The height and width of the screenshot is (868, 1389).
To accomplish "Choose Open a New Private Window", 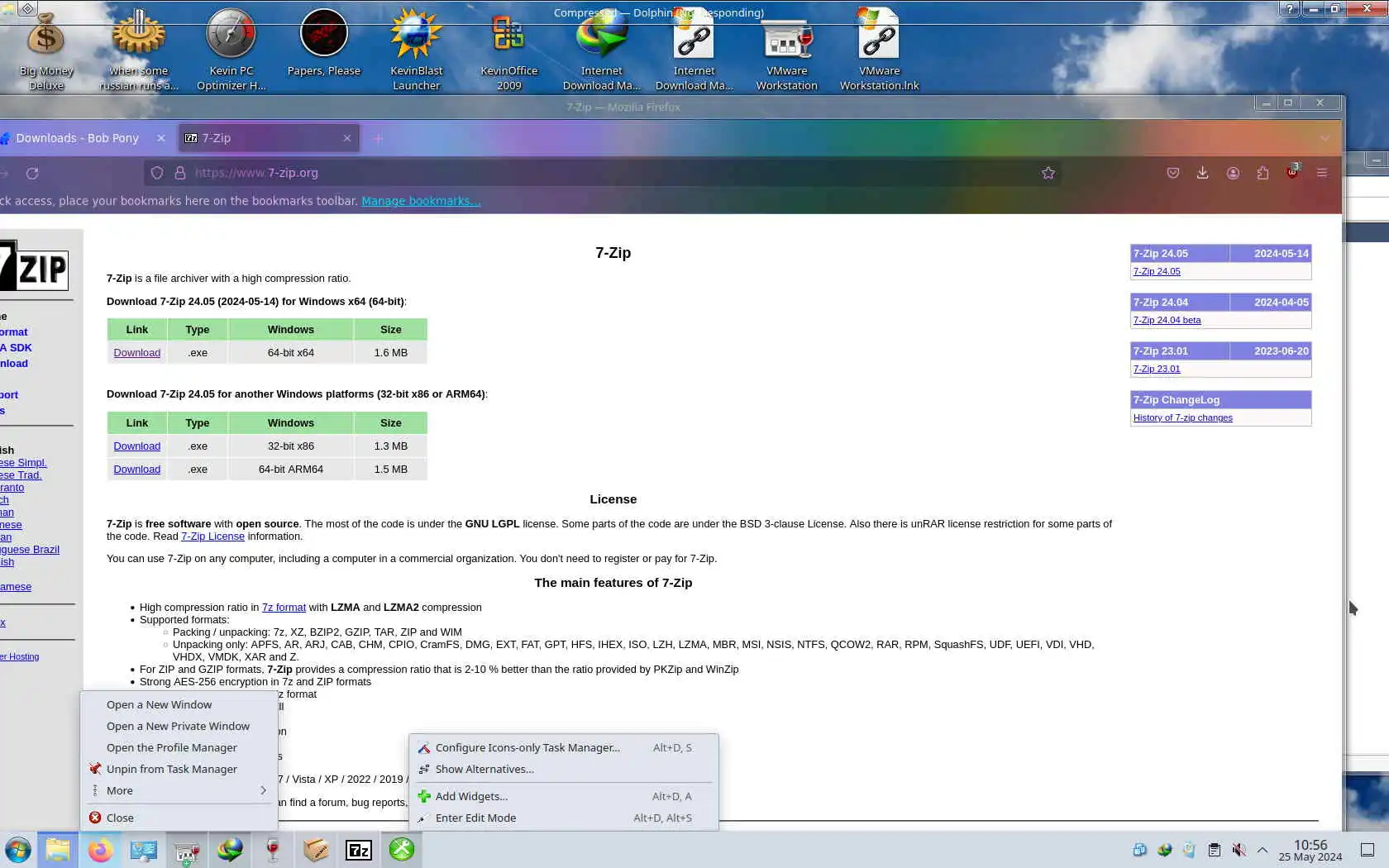I will [x=179, y=726].
